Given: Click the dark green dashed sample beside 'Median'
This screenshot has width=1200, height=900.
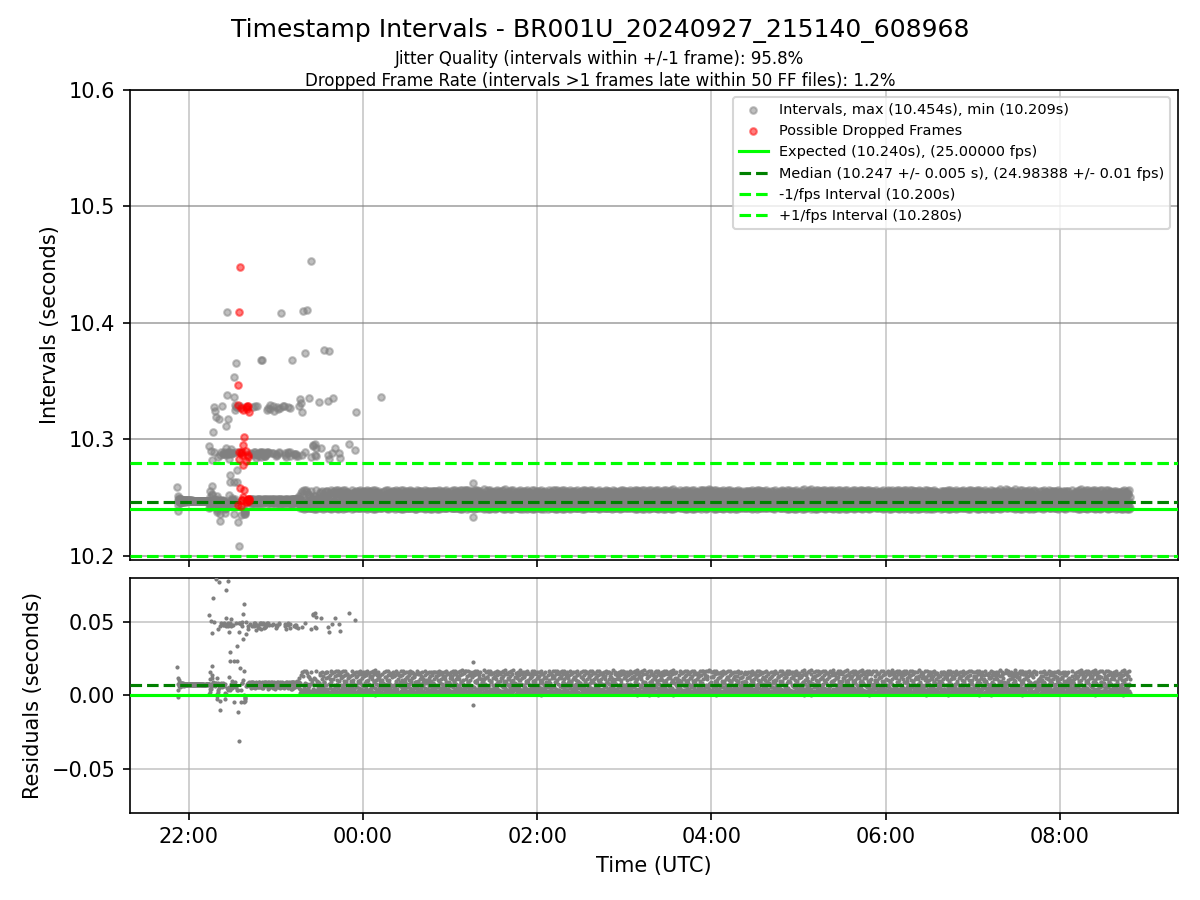Looking at the screenshot, I should (754, 173).
